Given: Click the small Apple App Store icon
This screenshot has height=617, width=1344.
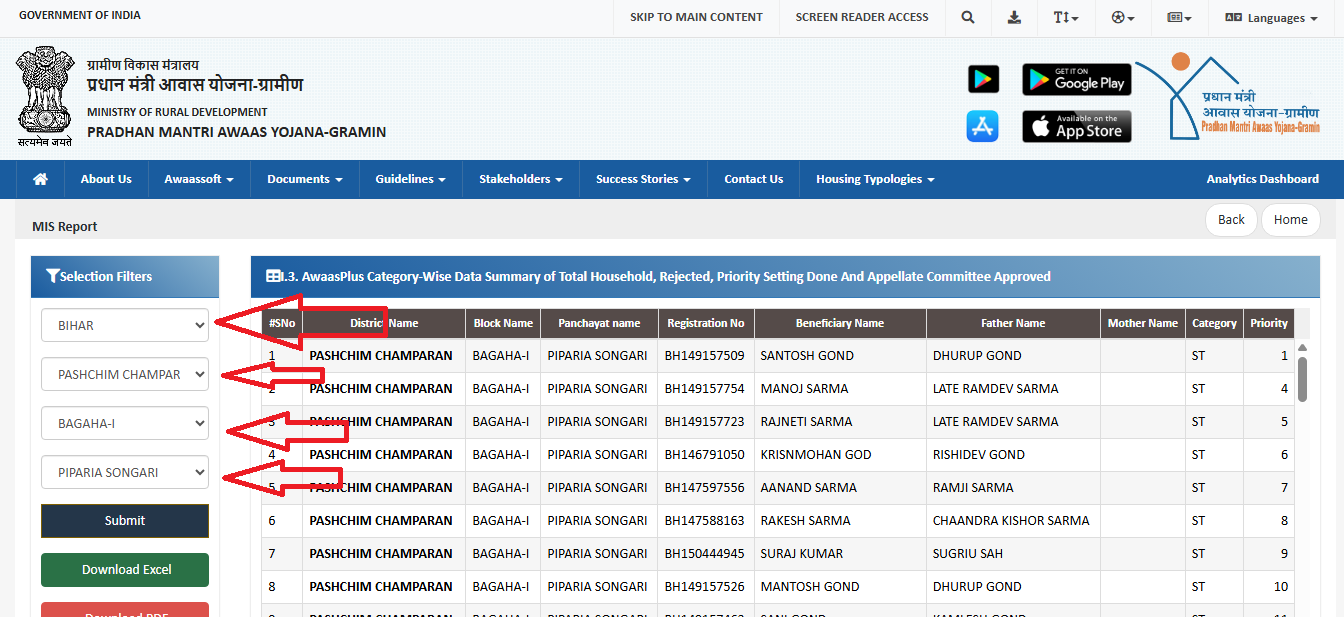Looking at the screenshot, I should (x=983, y=126).
